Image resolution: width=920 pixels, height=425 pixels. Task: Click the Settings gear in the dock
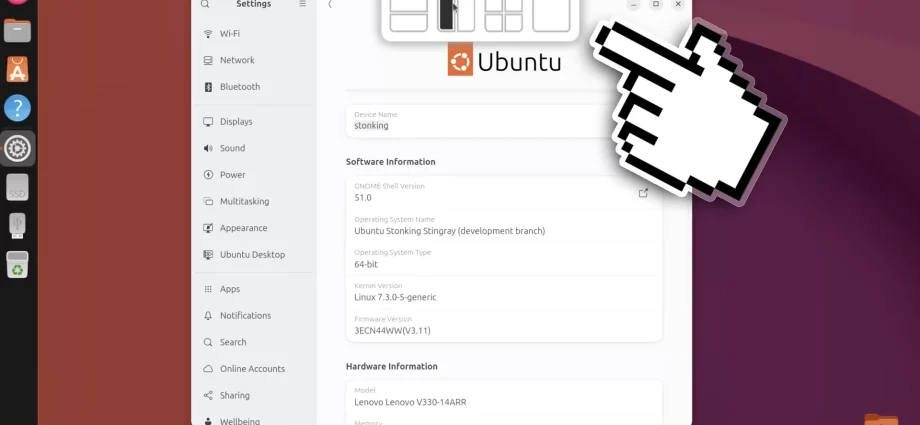pyautogui.click(x=18, y=149)
